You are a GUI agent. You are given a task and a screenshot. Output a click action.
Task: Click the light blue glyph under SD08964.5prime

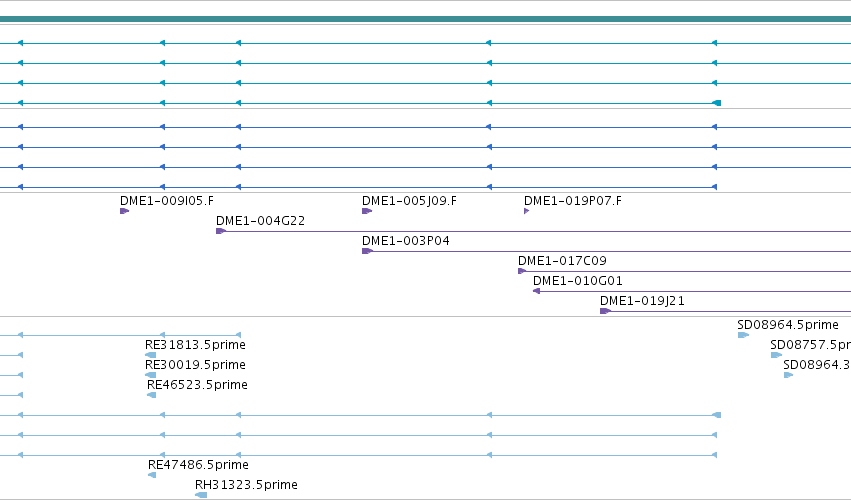pyautogui.click(x=744, y=335)
